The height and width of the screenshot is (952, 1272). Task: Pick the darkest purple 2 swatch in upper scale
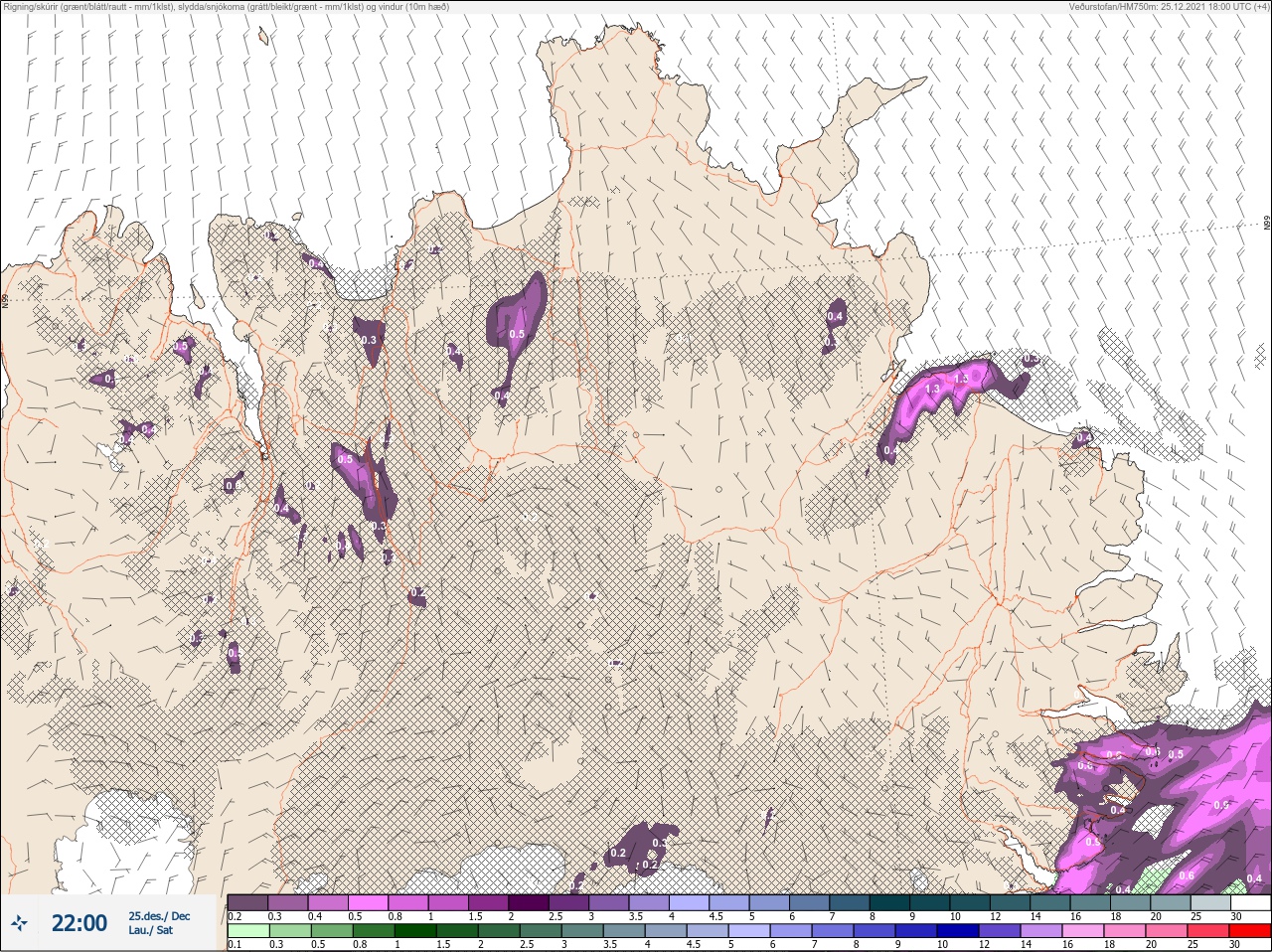(529, 903)
